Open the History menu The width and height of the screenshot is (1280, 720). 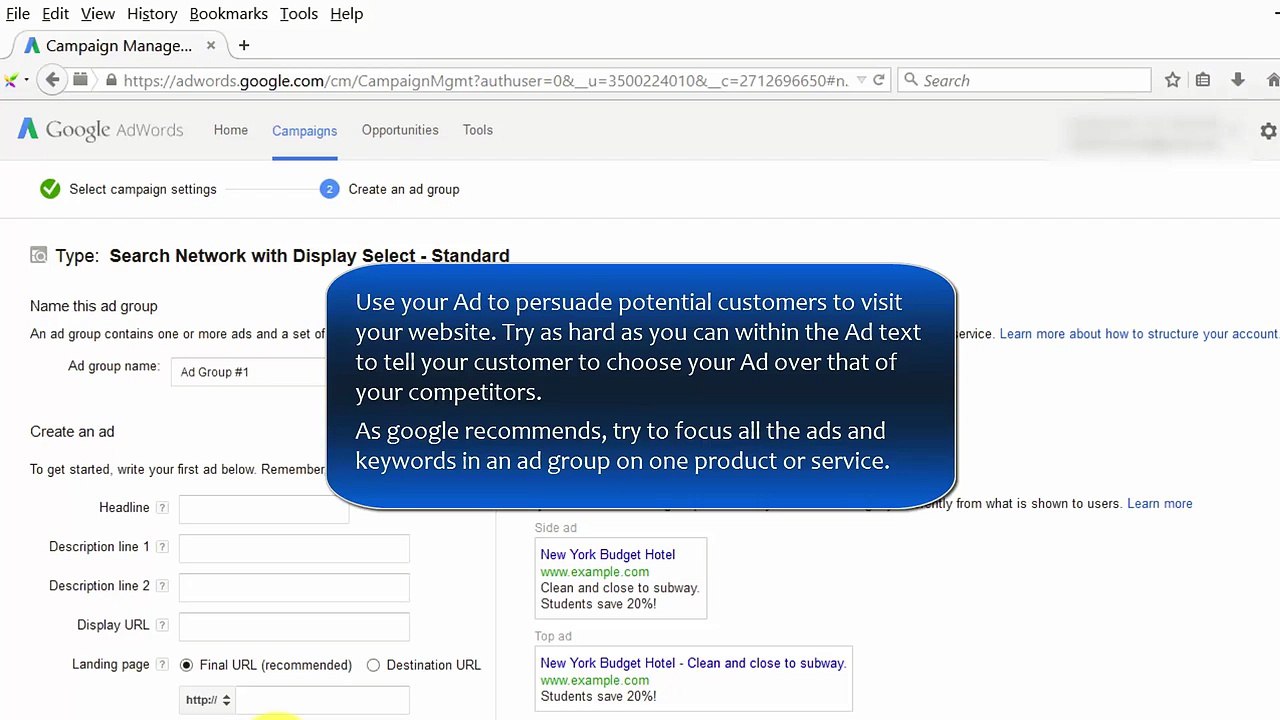click(152, 14)
